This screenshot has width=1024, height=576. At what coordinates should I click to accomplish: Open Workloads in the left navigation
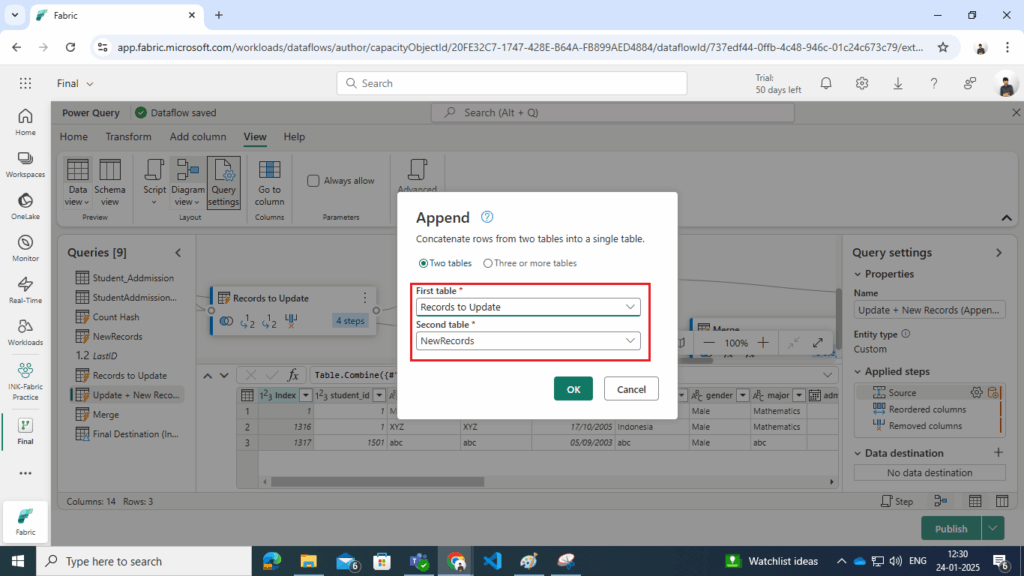[25, 332]
